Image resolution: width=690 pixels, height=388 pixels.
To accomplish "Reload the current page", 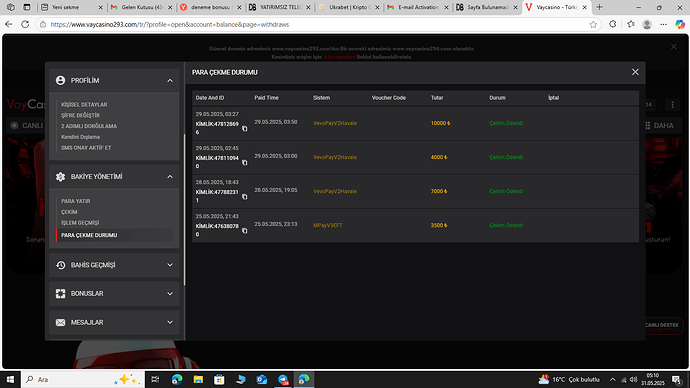I will point(25,24).
